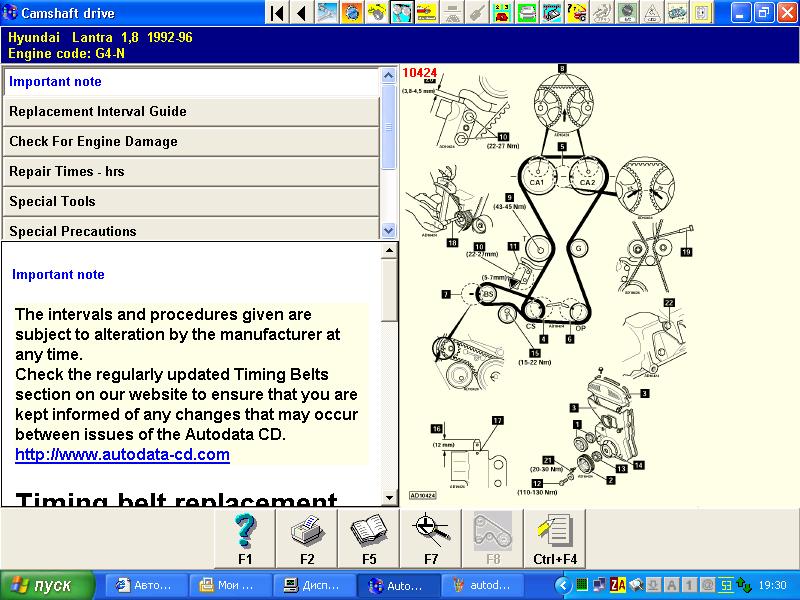Open the question mark red car icon
Viewport: 800px width, 600px height.
[x=577, y=12]
